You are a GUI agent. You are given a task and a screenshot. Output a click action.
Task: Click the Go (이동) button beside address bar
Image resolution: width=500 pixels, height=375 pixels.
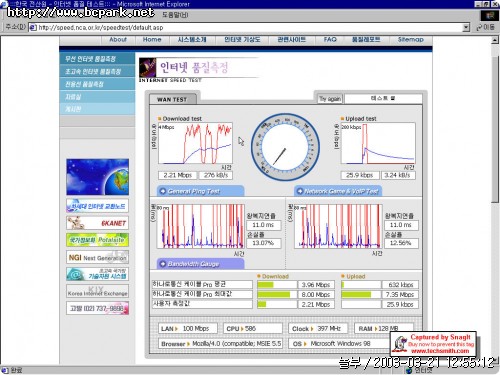pyautogui.click(x=486, y=27)
